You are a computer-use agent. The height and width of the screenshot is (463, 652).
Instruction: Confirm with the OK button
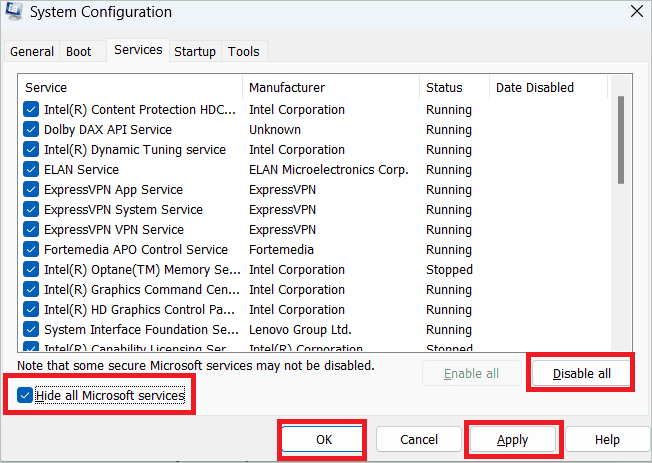(323, 439)
